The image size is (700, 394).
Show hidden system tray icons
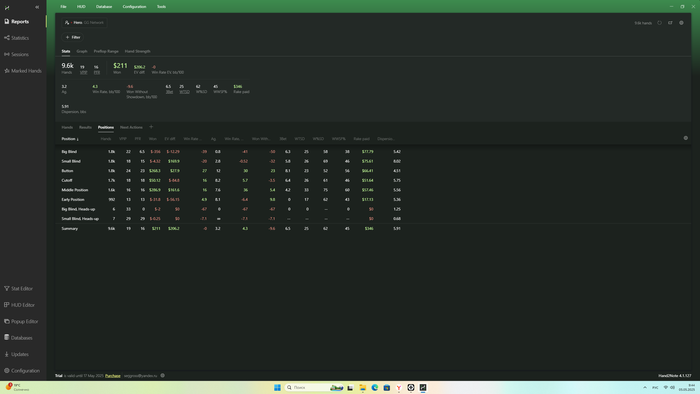(x=645, y=387)
